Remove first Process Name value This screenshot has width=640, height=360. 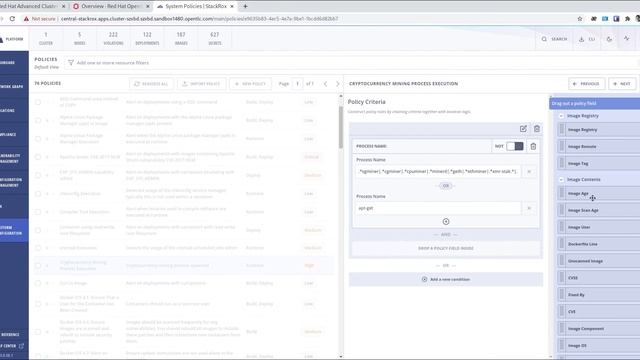point(529,171)
